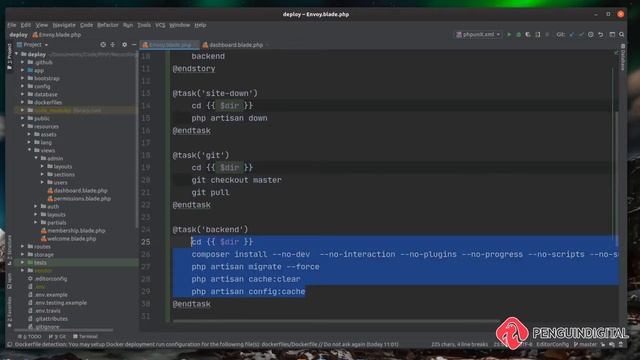
Task: Select welcome.blade.php in the tree
Action: pos(68,238)
